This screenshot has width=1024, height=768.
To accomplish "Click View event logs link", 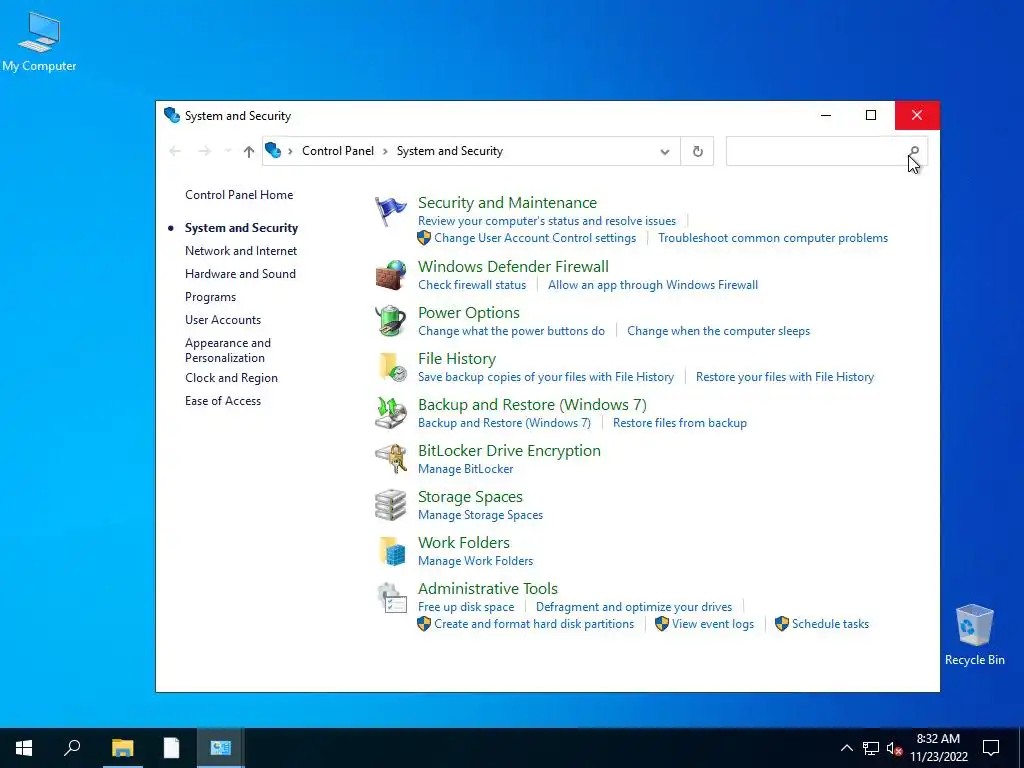I will (x=713, y=624).
